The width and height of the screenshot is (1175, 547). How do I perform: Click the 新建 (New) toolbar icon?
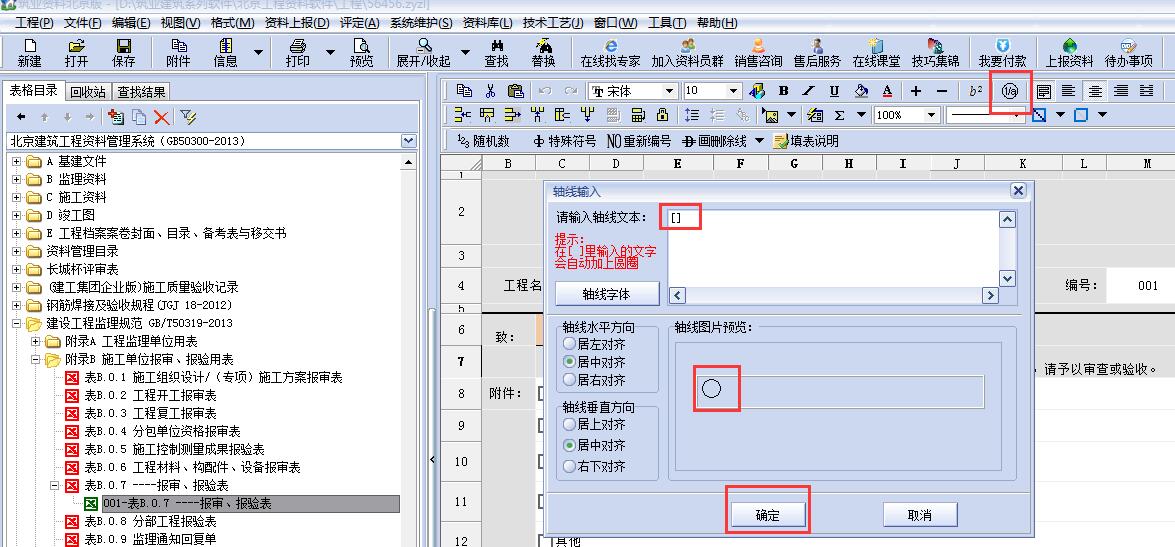click(x=30, y=52)
